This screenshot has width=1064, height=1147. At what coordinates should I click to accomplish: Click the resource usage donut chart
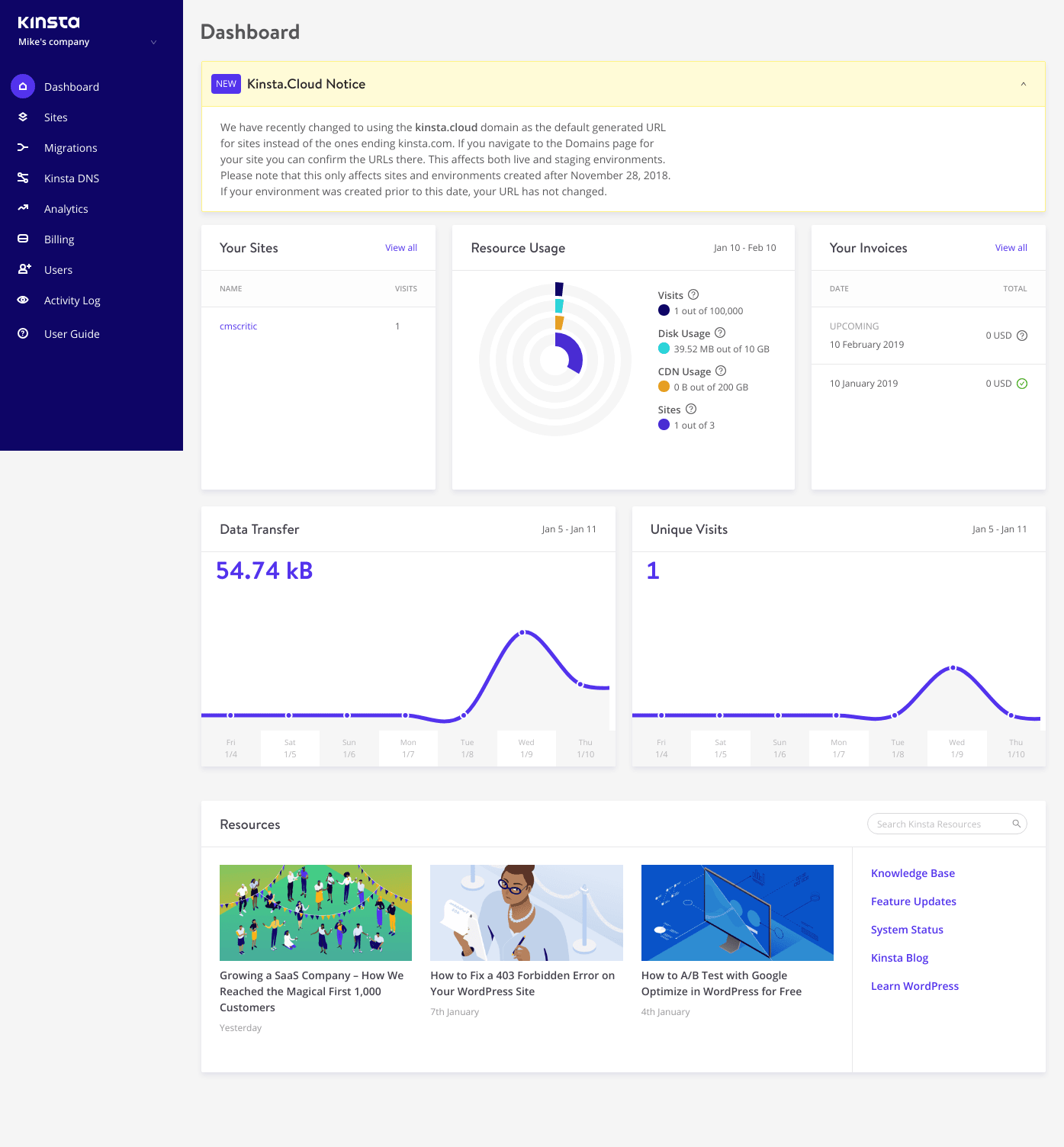[555, 359]
